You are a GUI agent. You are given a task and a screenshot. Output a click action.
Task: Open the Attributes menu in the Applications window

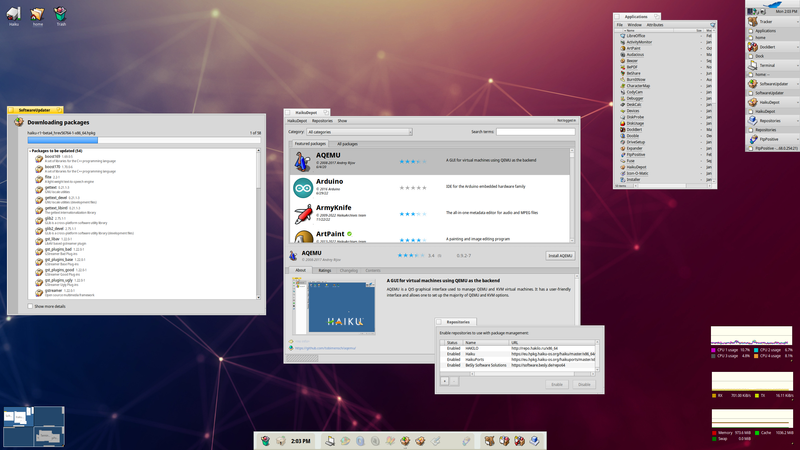[x=655, y=24]
